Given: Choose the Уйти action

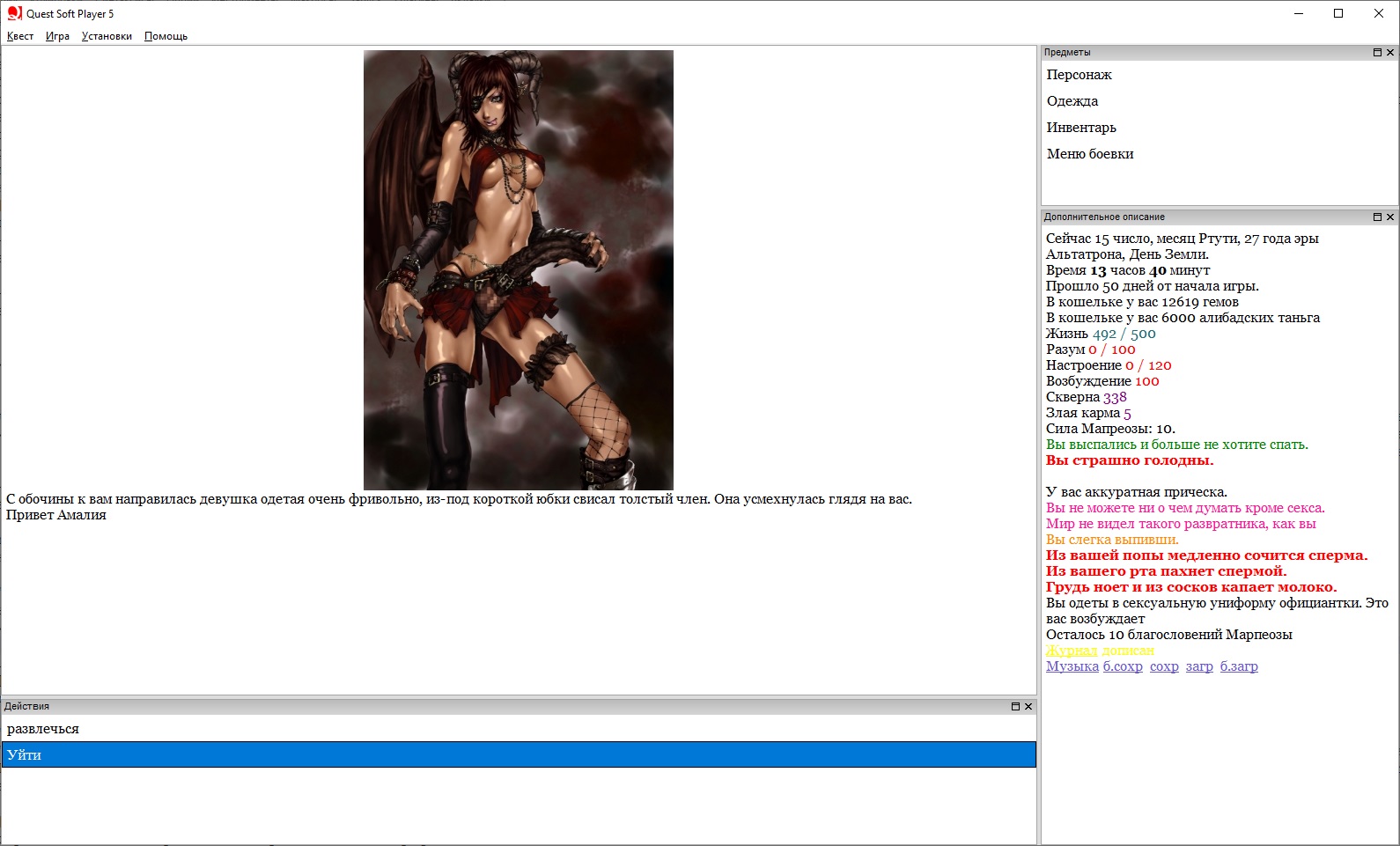Looking at the screenshot, I should pos(518,755).
